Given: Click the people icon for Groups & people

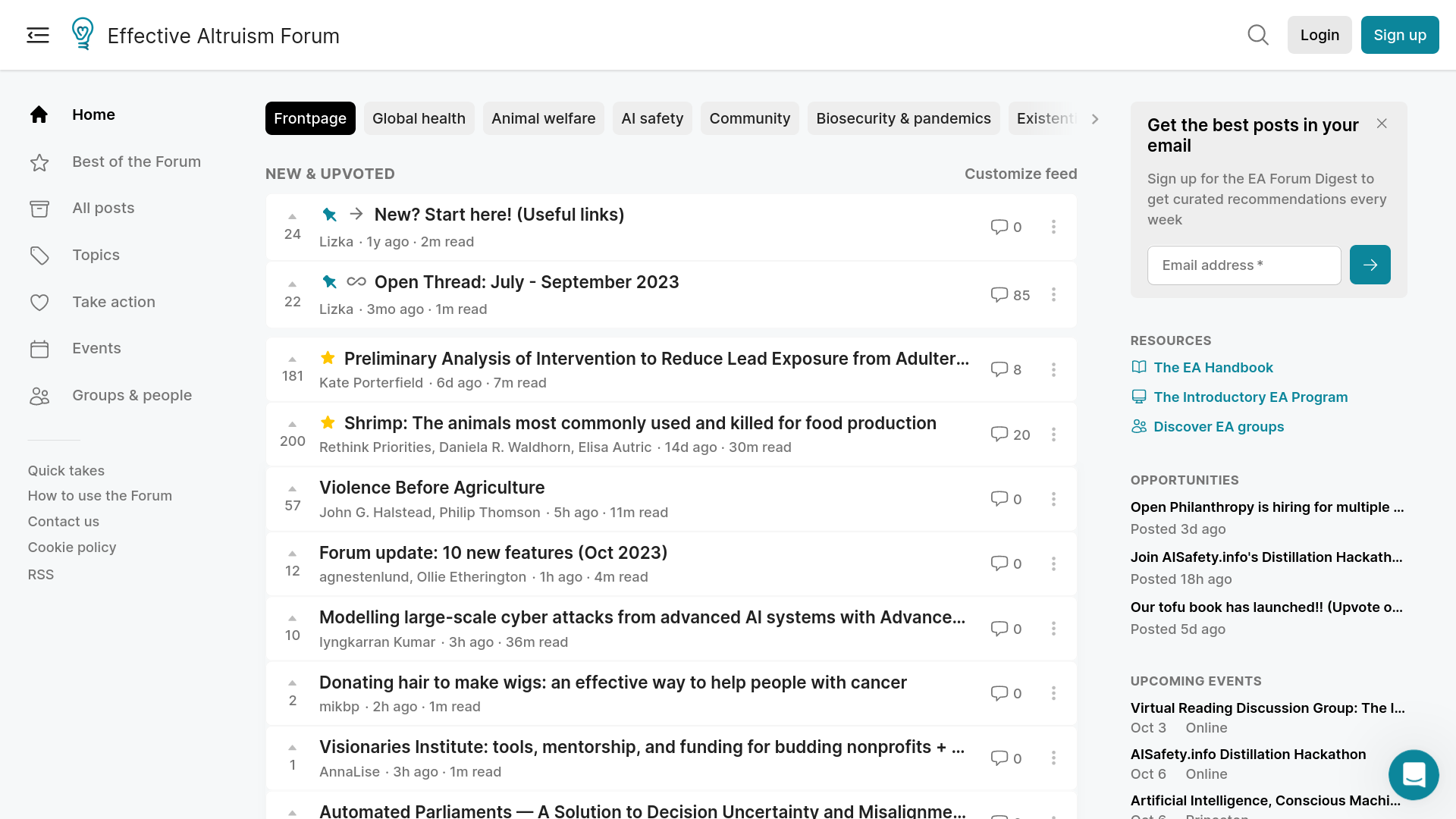Looking at the screenshot, I should coord(39,396).
